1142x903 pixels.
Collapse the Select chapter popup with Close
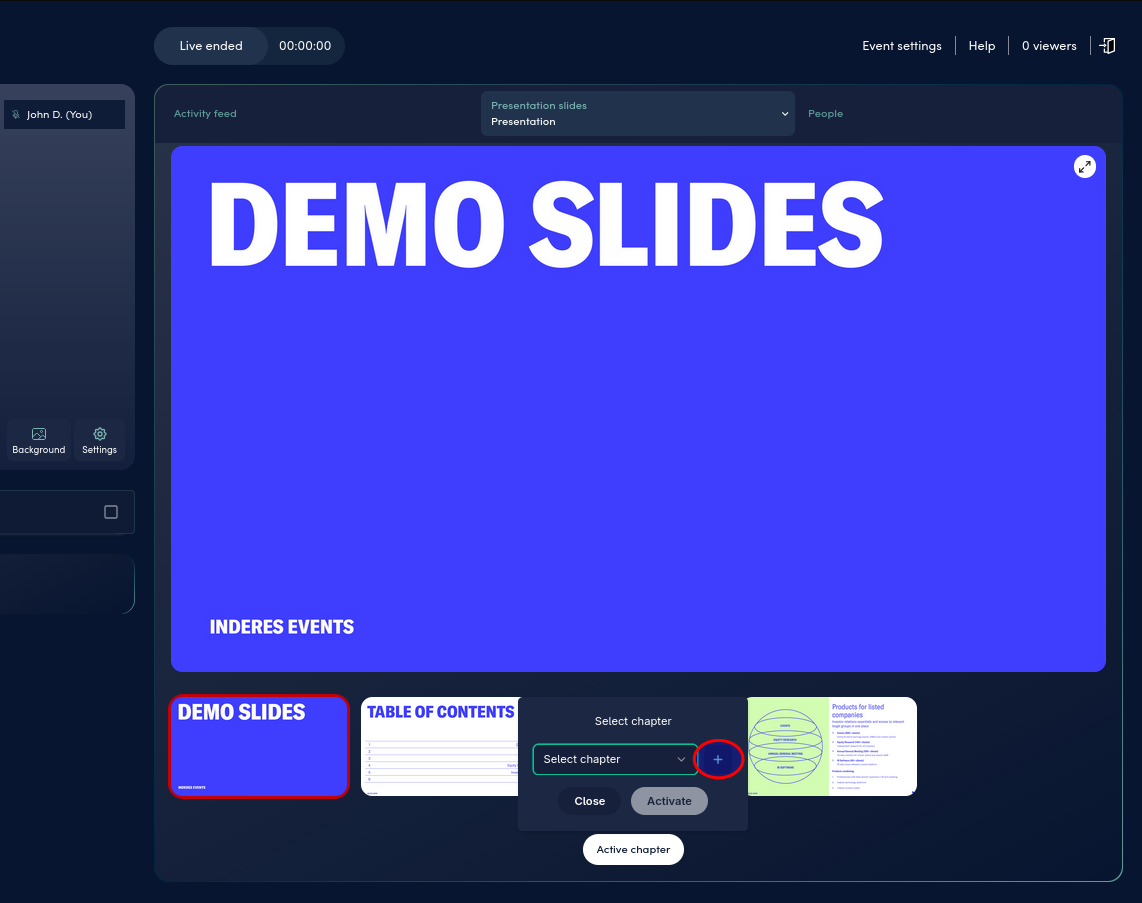(x=589, y=801)
